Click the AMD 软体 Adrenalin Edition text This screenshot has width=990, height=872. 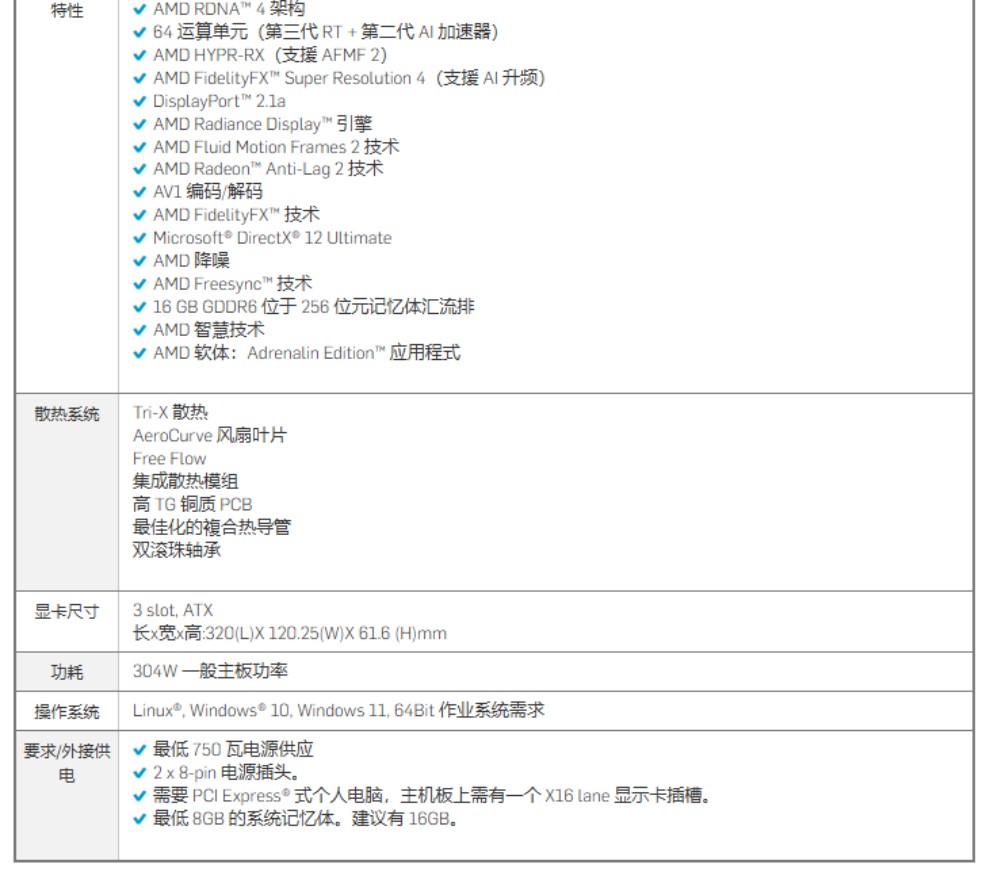coord(306,353)
